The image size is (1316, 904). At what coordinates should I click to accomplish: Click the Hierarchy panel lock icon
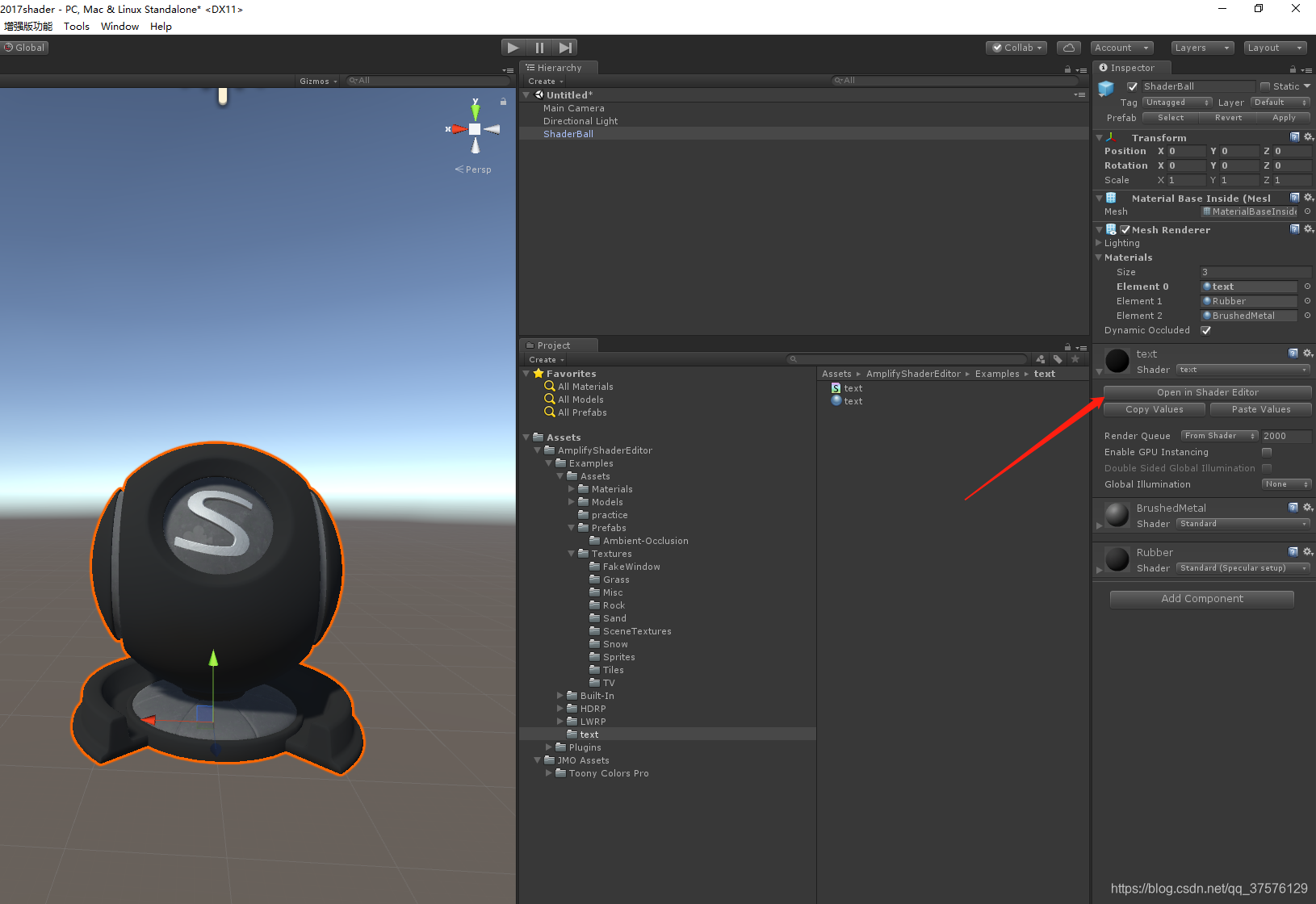(1067, 69)
